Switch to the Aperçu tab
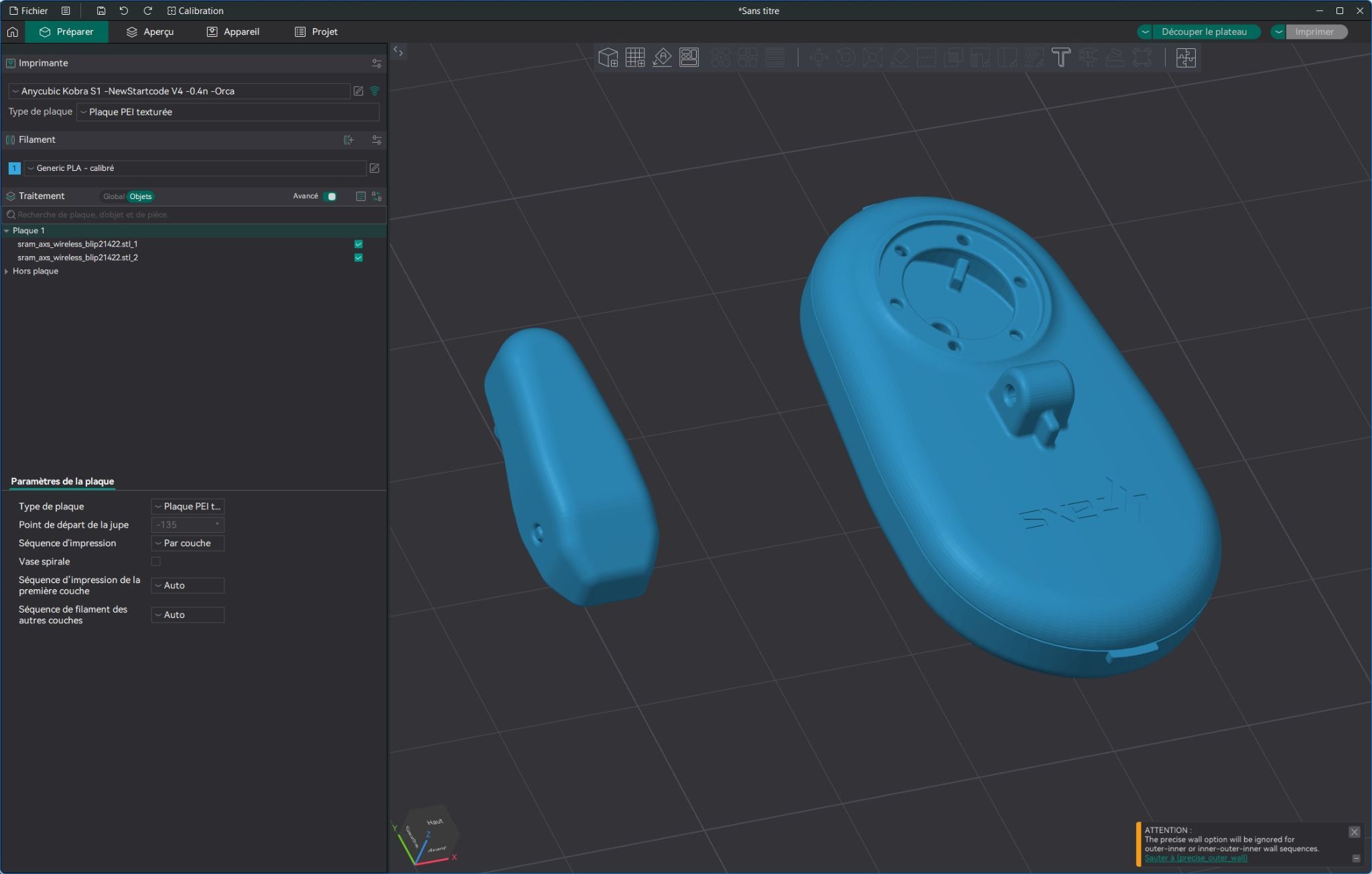 click(150, 32)
